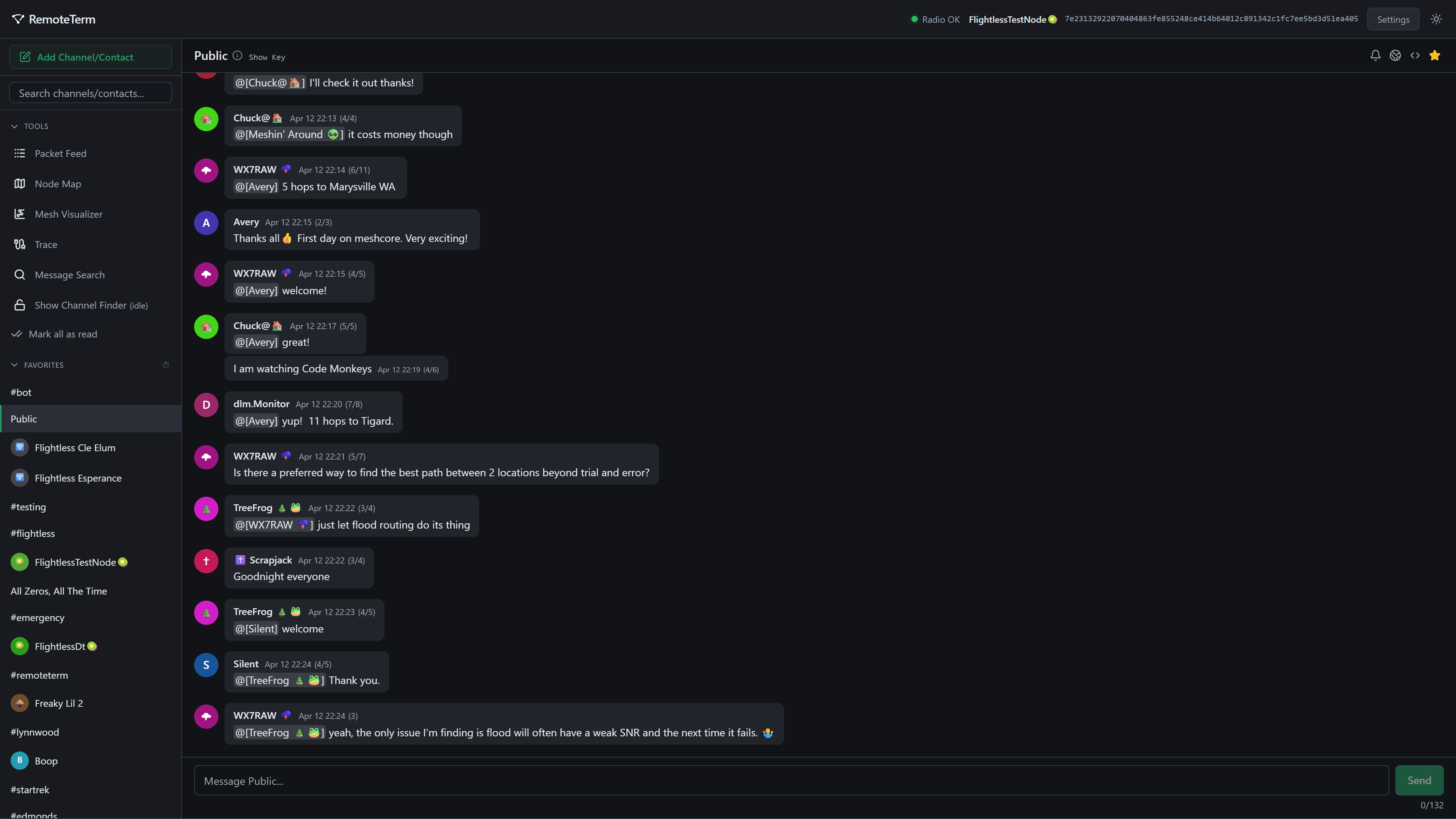
Task: Open the Trace tool
Action: pyautogui.click(x=46, y=244)
